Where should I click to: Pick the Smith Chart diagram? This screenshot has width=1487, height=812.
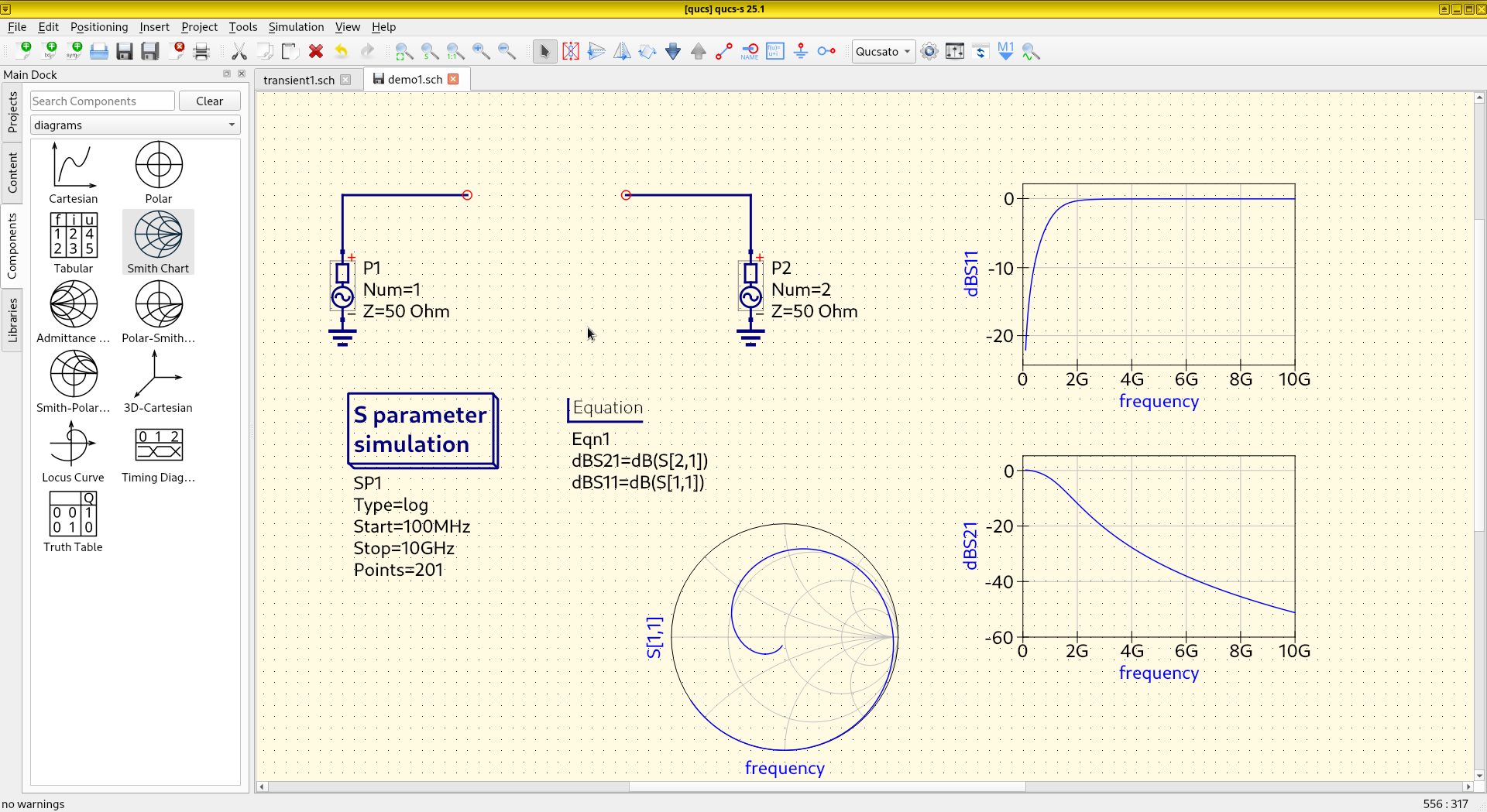point(158,242)
